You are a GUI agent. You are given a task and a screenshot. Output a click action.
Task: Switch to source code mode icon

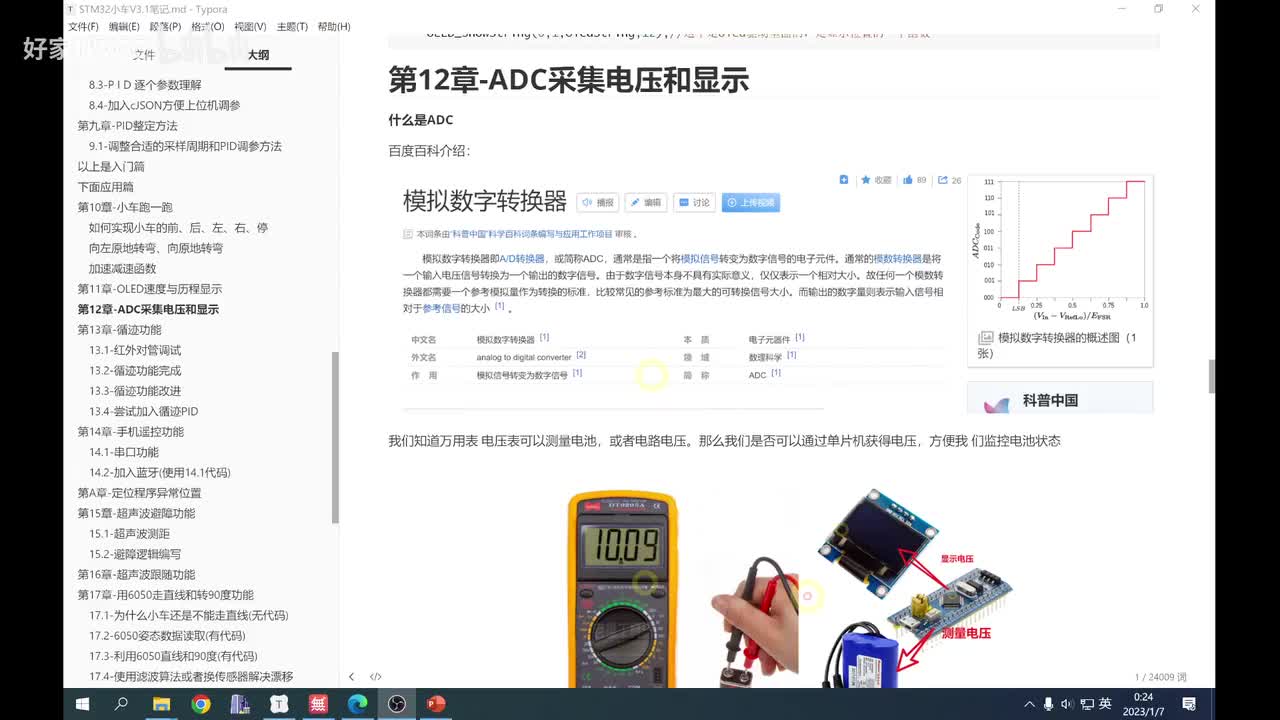click(x=376, y=677)
